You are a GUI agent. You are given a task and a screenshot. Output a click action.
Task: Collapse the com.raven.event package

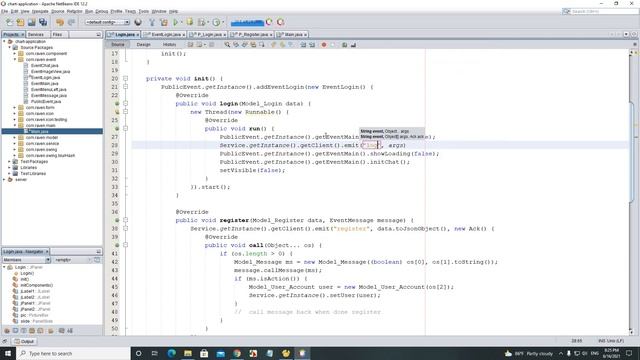click(x=15, y=59)
